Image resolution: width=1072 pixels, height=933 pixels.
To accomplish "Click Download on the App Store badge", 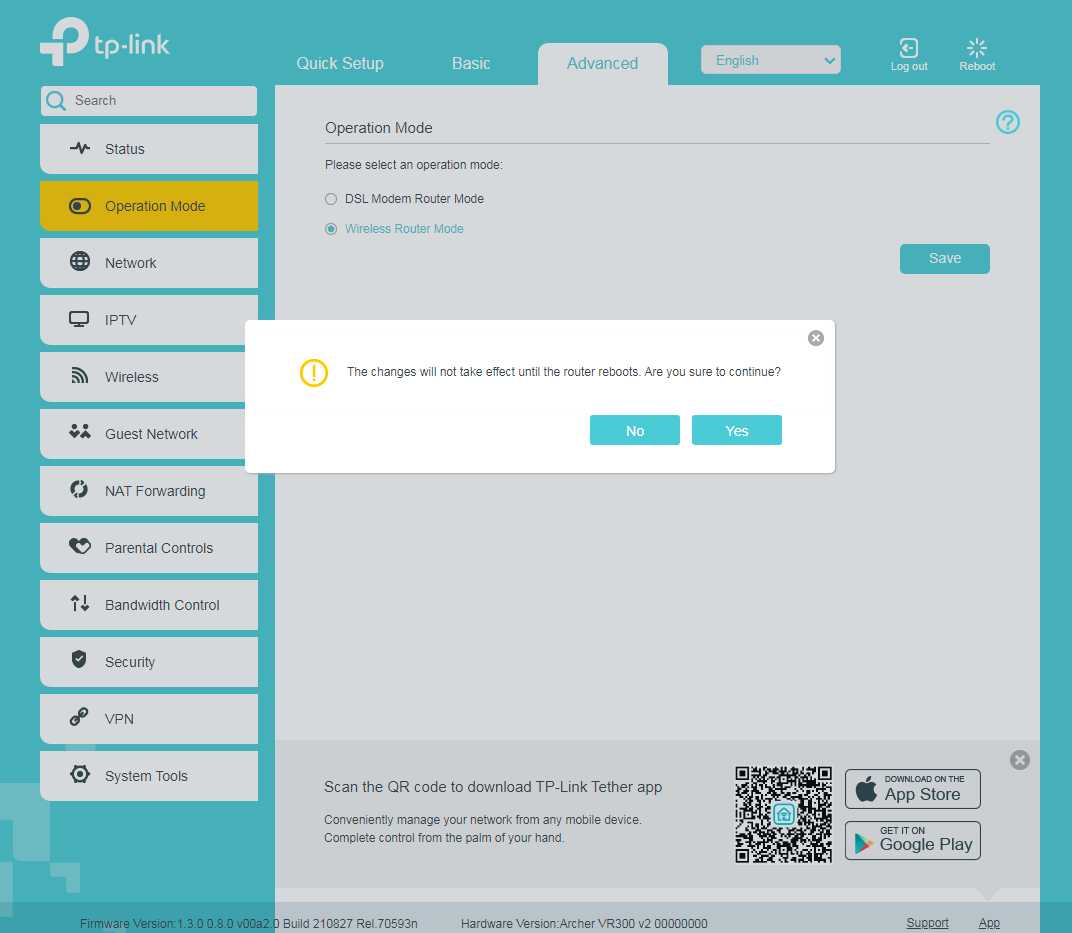I will [913, 789].
